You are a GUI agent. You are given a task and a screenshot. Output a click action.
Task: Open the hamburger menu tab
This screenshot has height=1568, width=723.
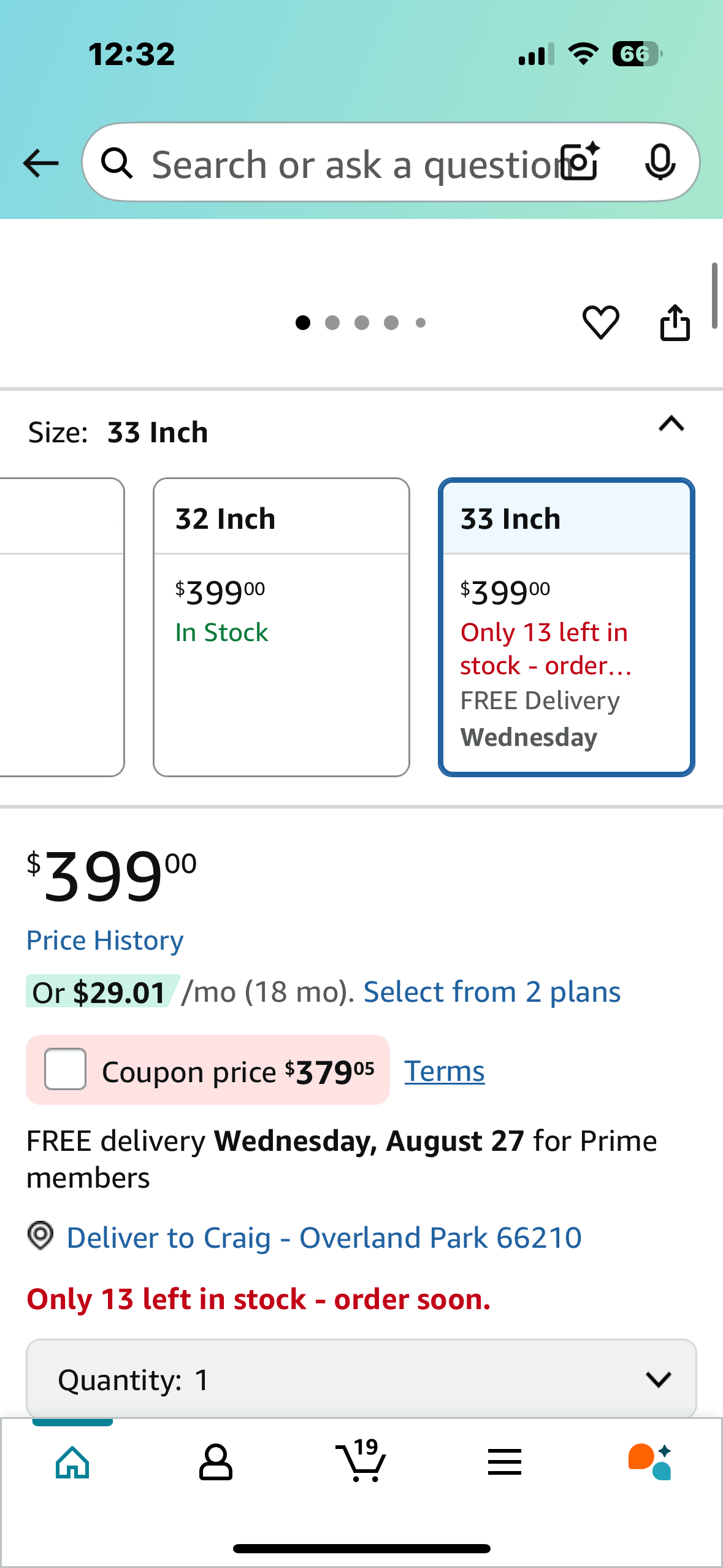click(x=505, y=1462)
